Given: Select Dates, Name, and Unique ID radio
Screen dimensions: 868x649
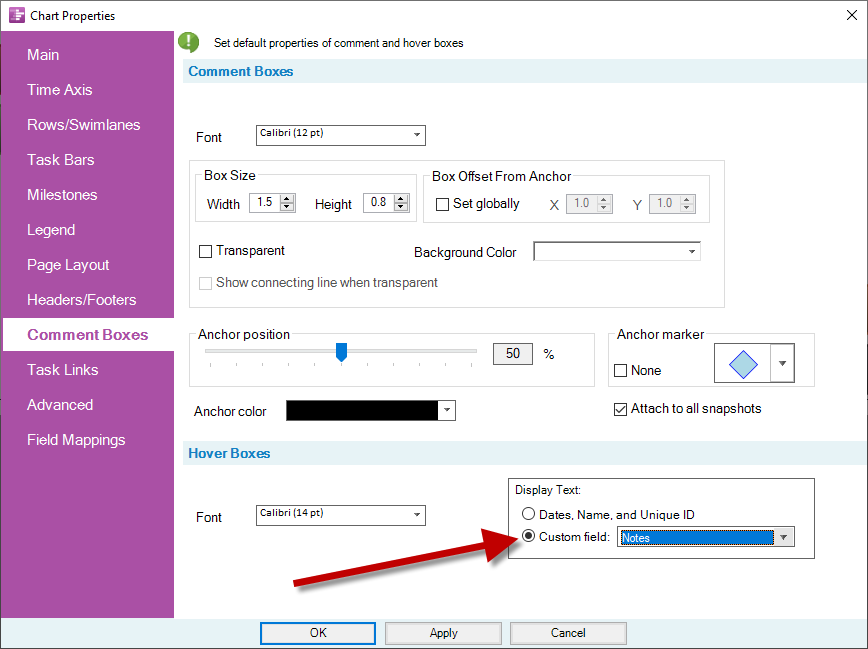Looking at the screenshot, I should point(529,514).
